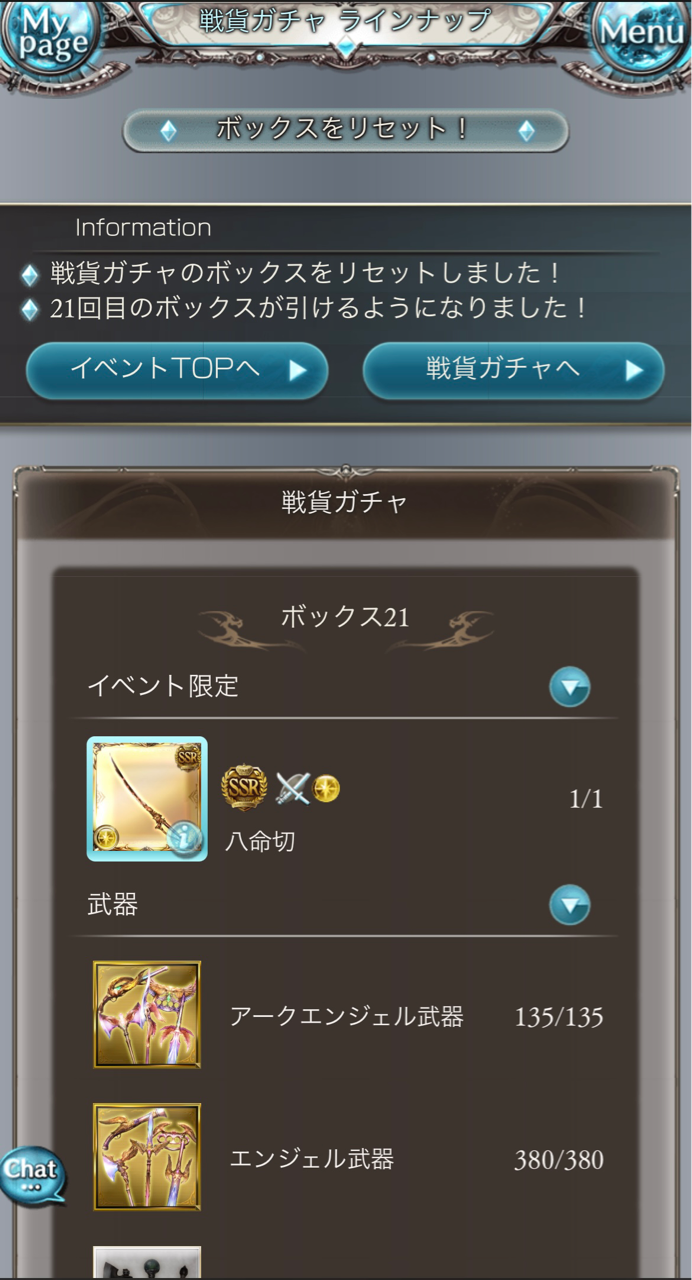Open the 八命切 weapon thumbnail
Viewport: 692px width, 1280px height.
tap(147, 799)
